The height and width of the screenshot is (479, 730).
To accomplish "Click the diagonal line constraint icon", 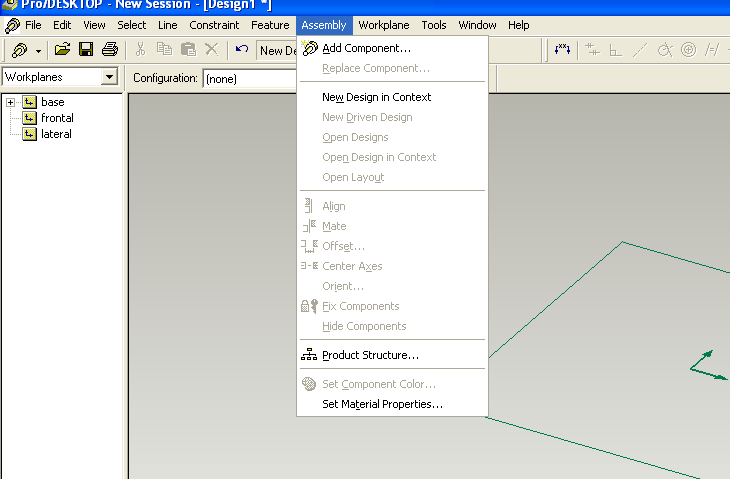I will tap(640, 50).
